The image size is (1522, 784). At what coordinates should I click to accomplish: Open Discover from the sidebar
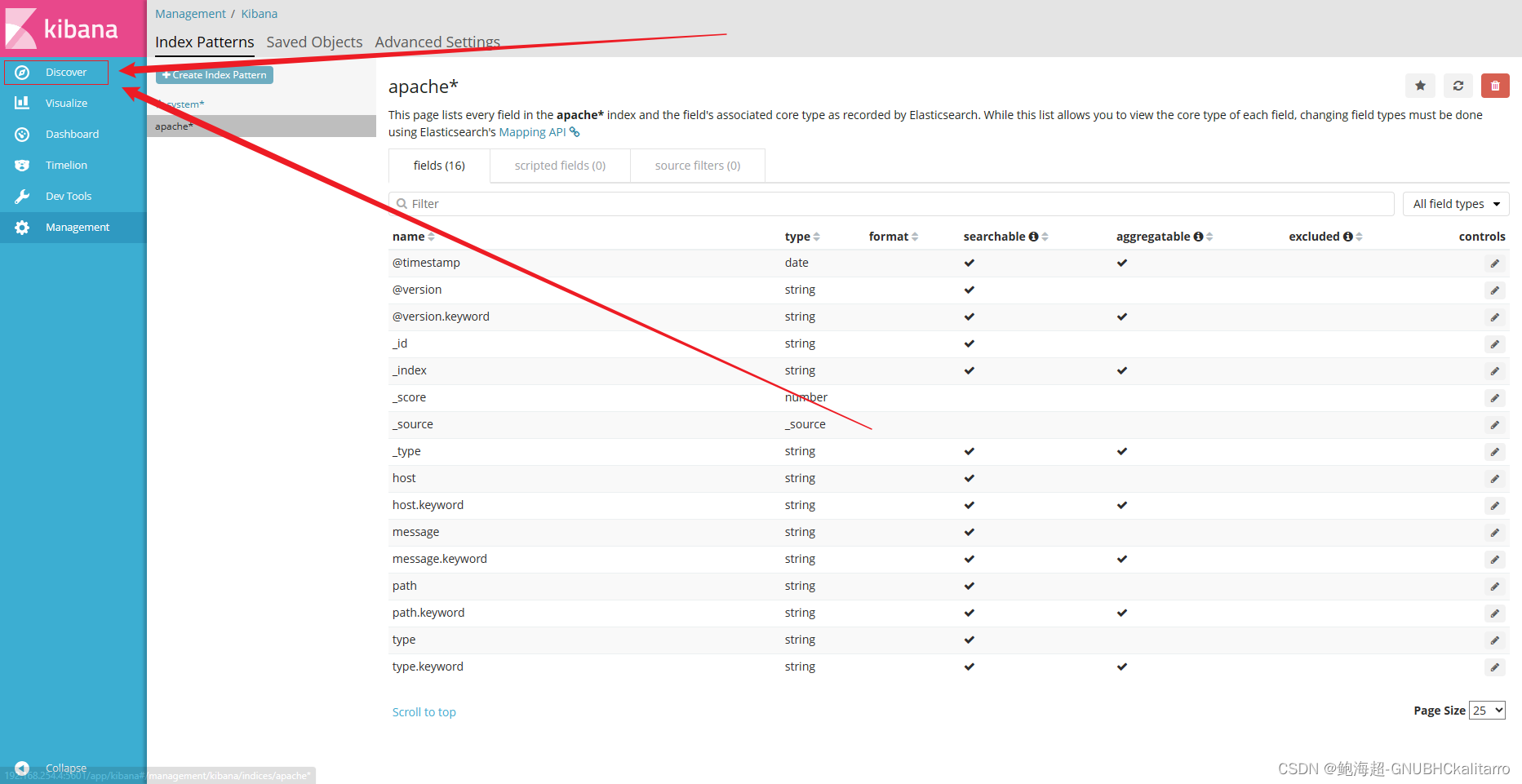pos(55,73)
